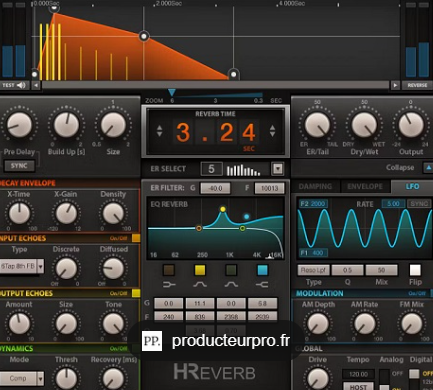Click the F1 400 field

(313, 253)
